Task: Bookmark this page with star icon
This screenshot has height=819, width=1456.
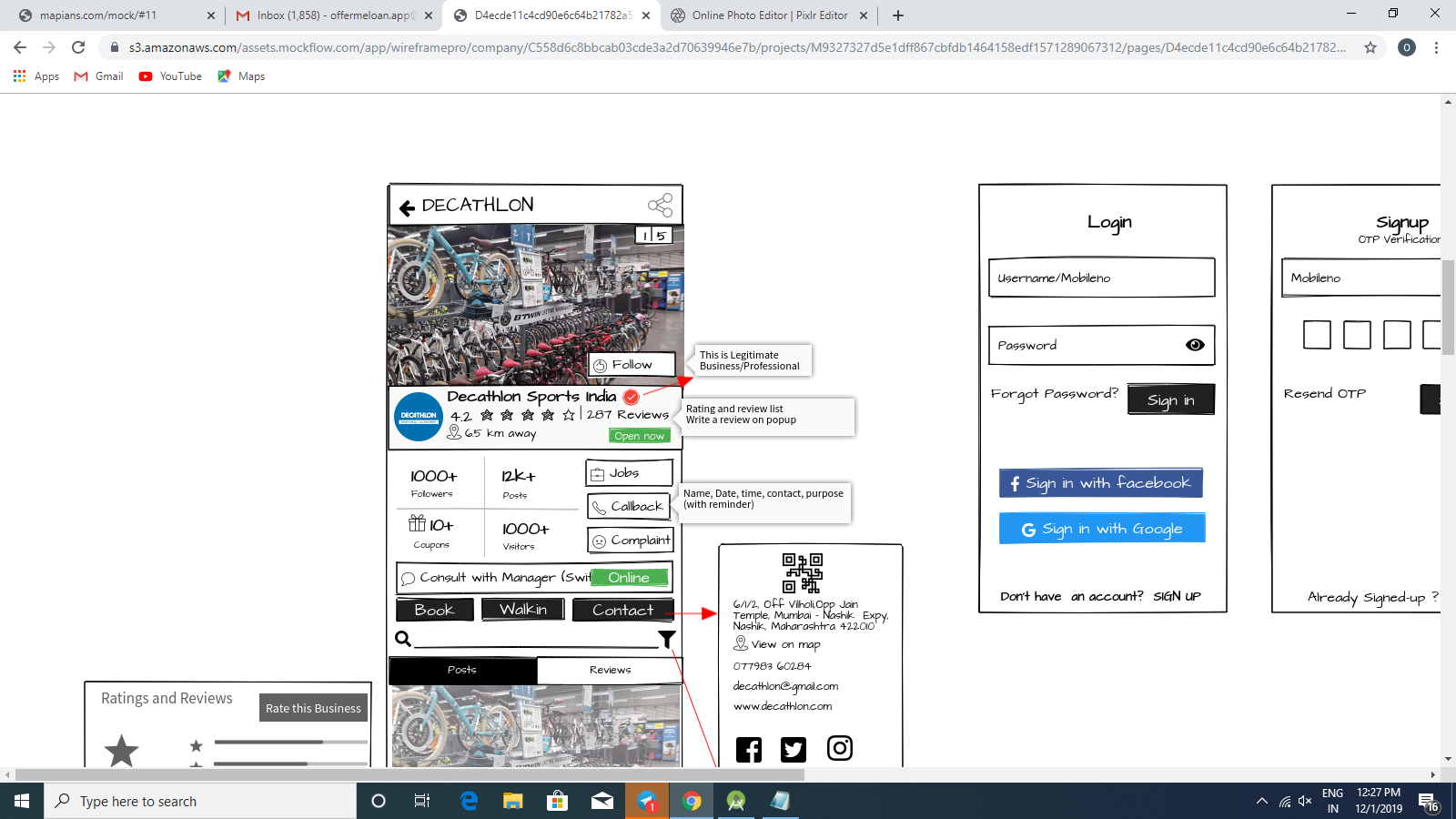Action: (x=1370, y=47)
